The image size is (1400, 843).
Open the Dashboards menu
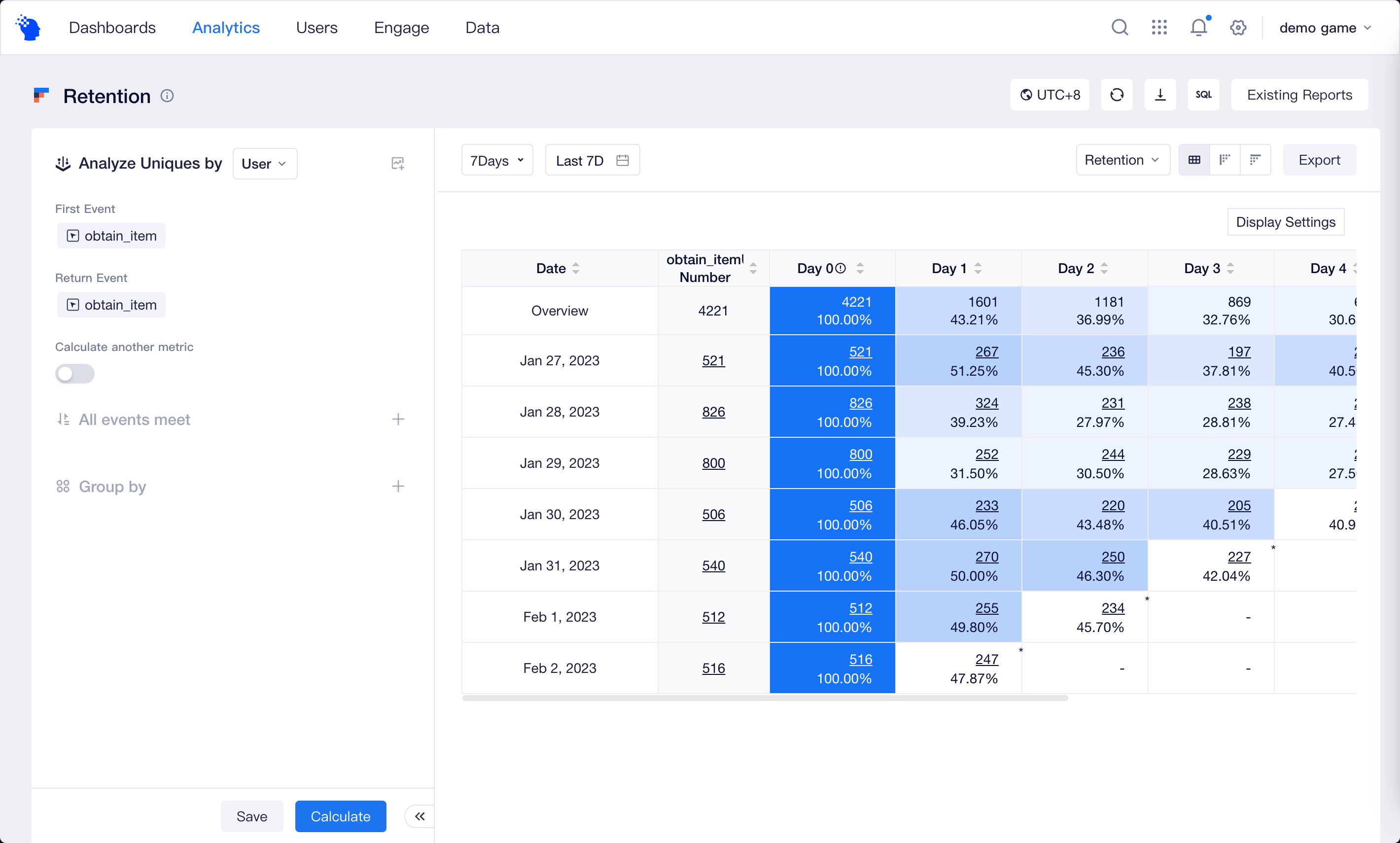[112, 27]
